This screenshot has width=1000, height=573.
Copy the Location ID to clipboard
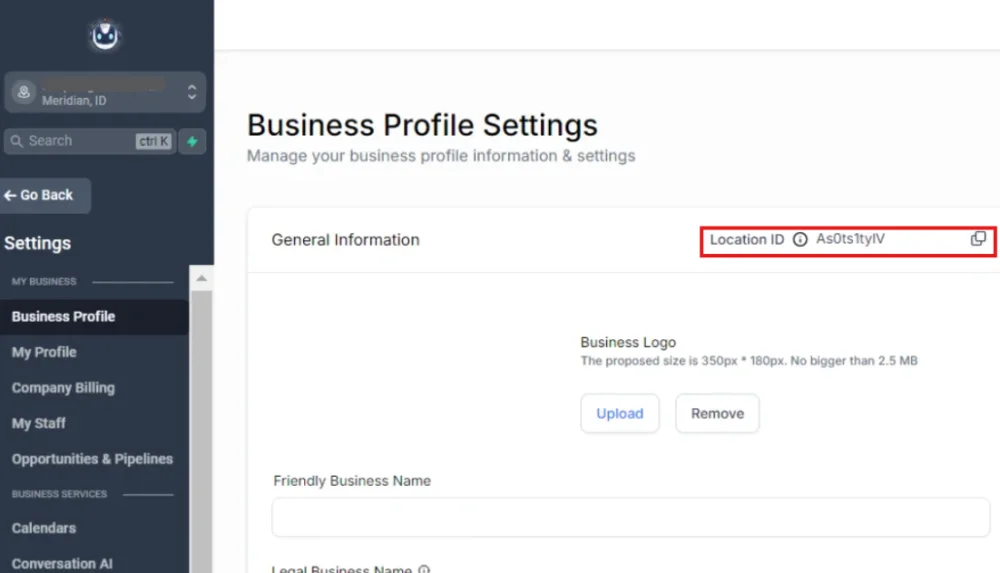(978, 239)
